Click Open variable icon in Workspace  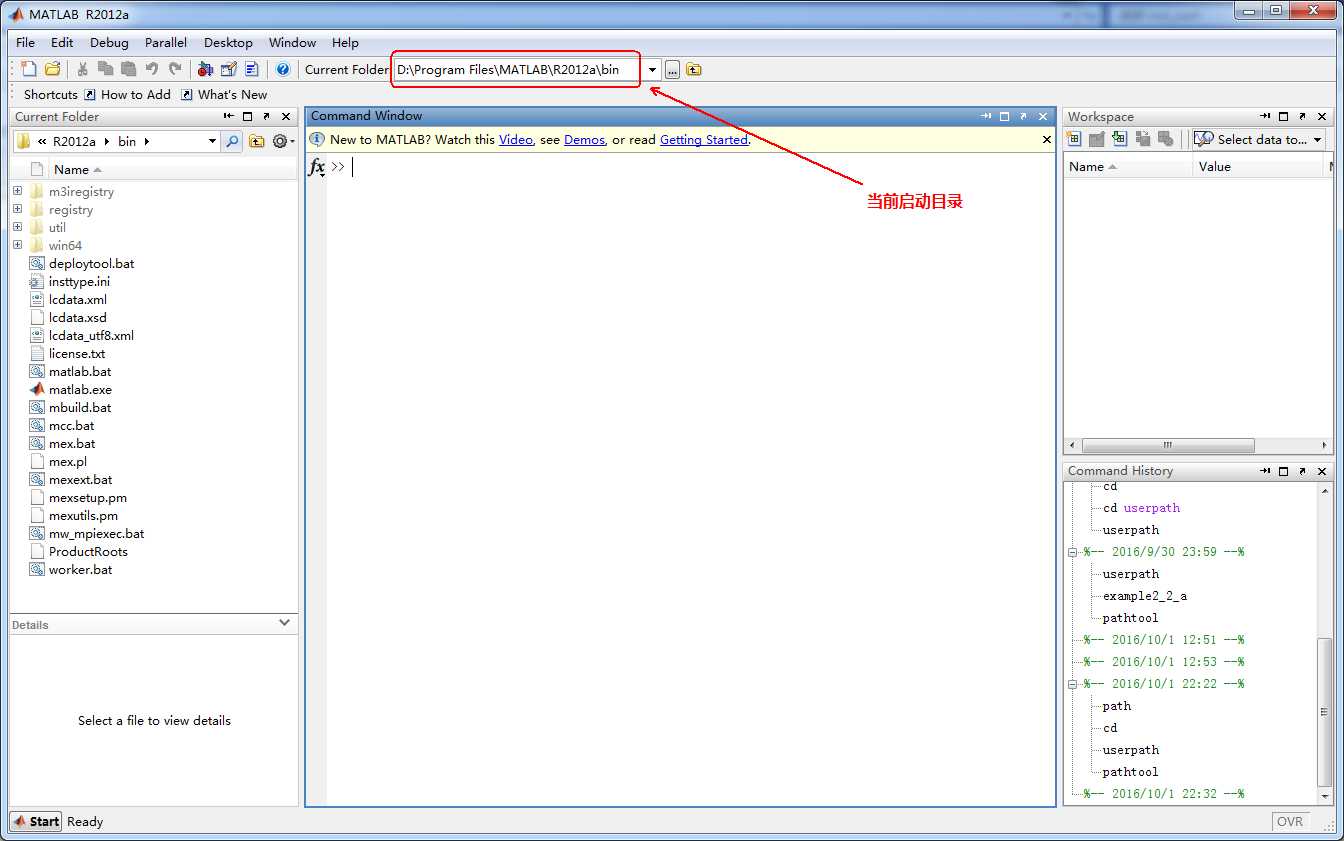(1097, 139)
